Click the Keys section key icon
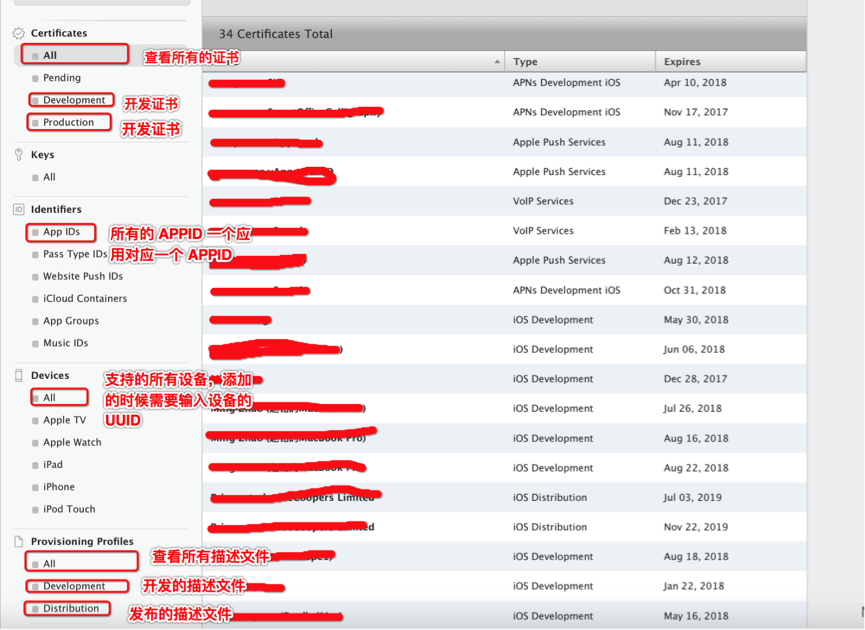 [18, 155]
